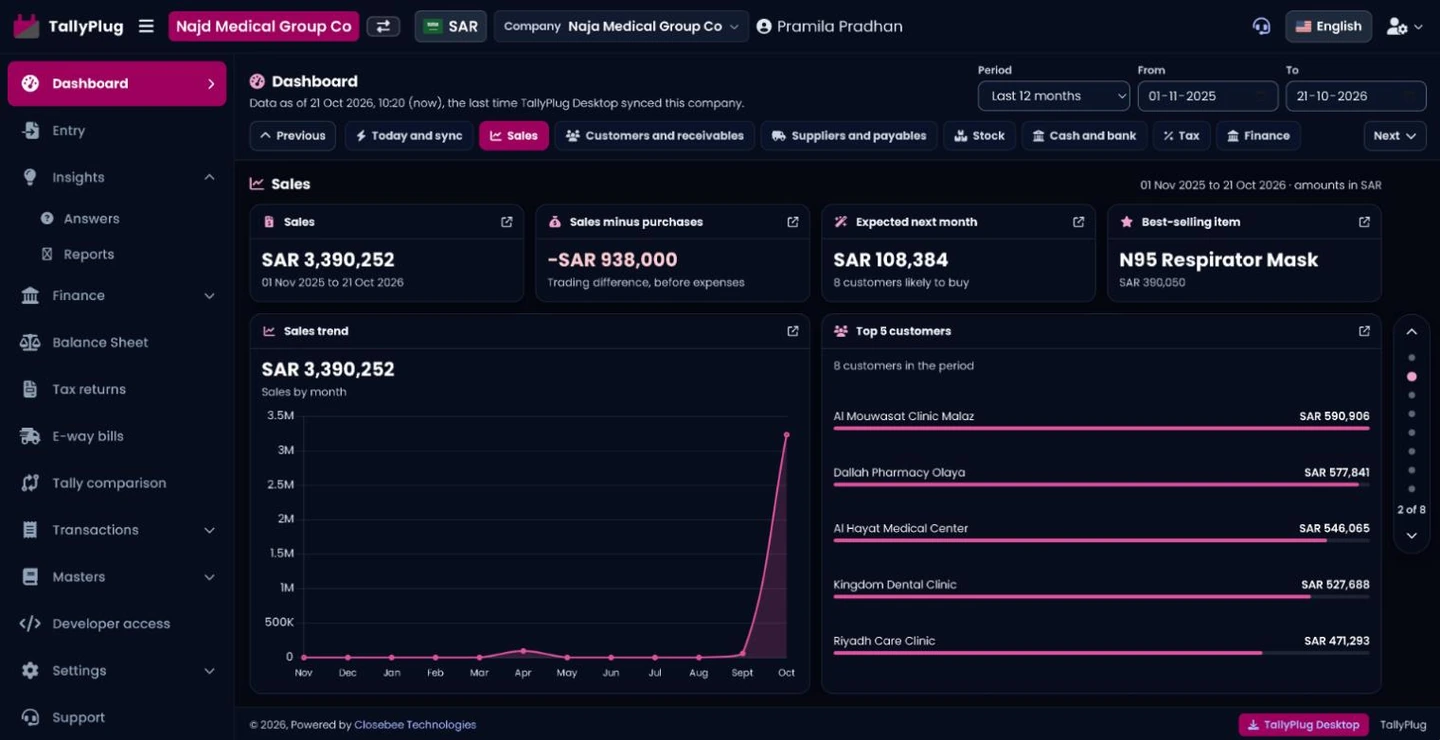Expand the Masters sidebar menu
The image size is (1440, 740).
pyautogui.click(x=116, y=577)
